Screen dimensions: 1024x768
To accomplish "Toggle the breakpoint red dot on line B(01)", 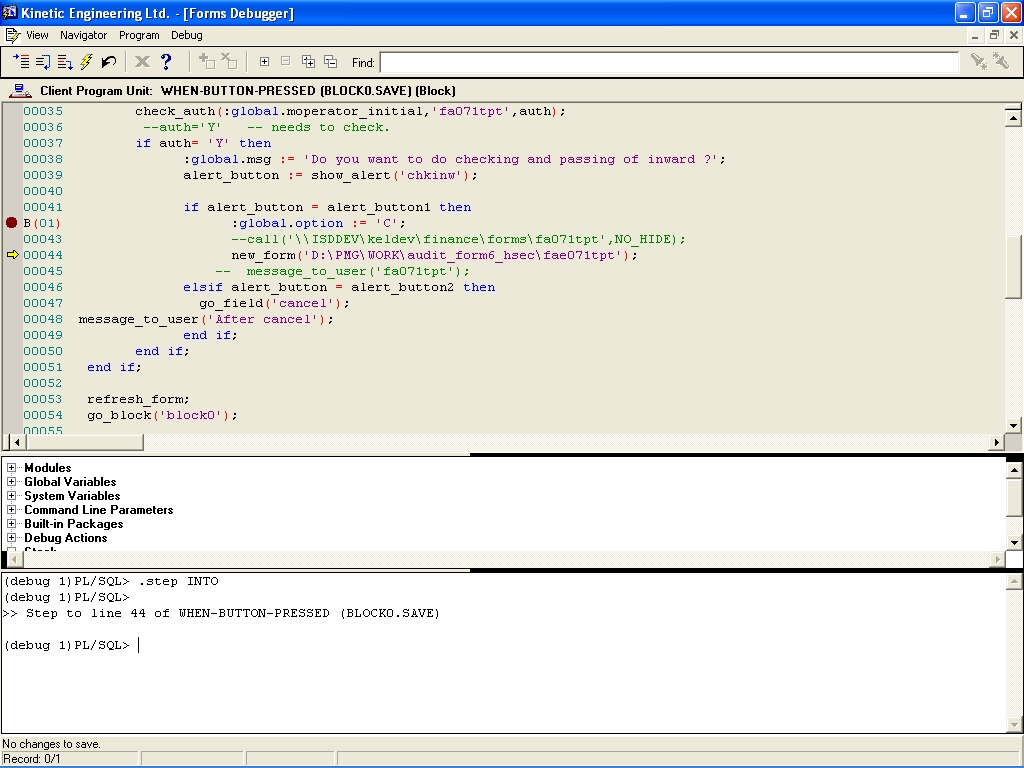I will (12, 223).
